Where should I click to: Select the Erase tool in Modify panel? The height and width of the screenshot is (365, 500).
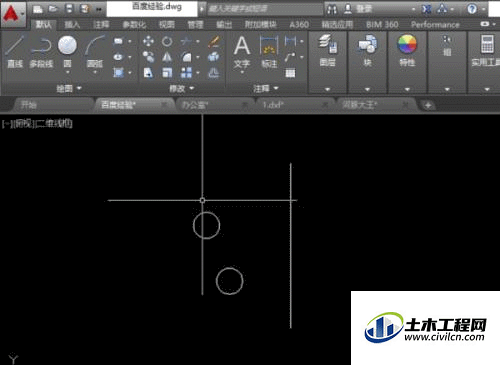[x=214, y=41]
